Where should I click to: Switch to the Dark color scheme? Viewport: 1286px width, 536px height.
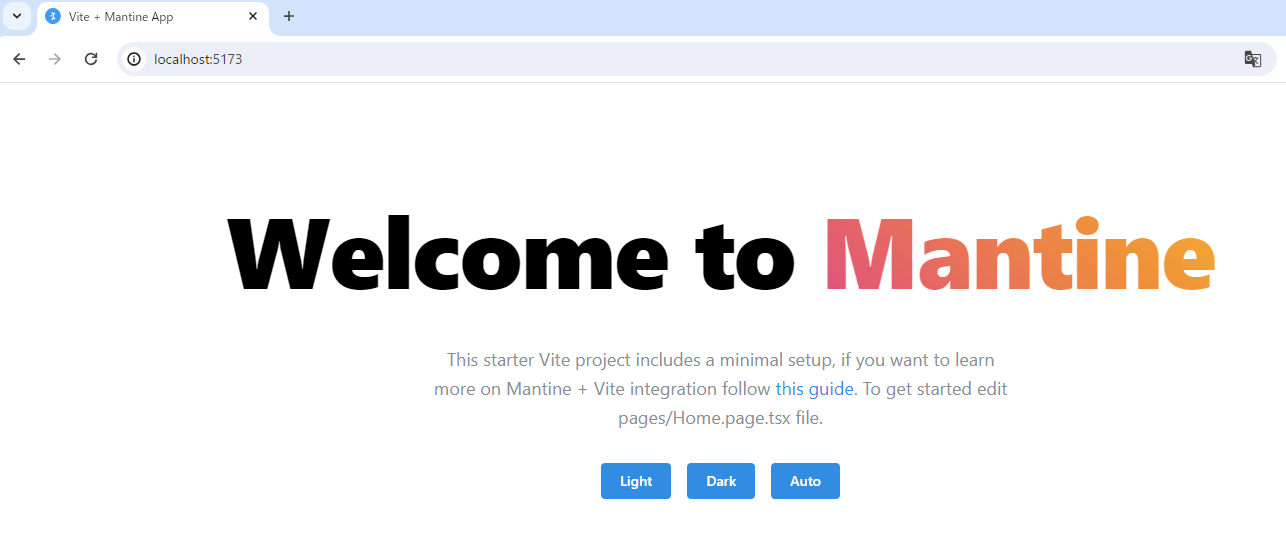(721, 481)
